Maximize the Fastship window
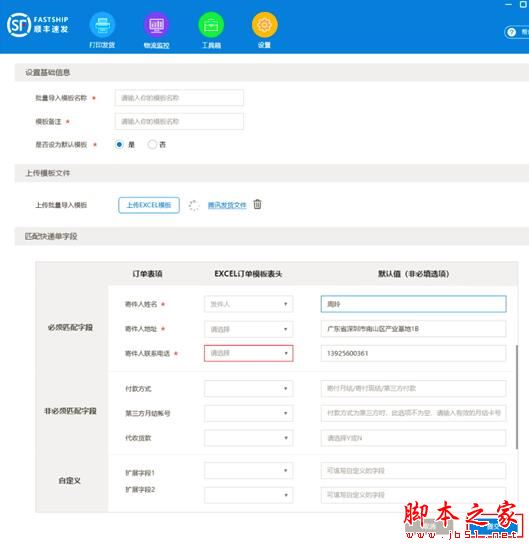The height and width of the screenshot is (546, 529). tap(523, 4)
